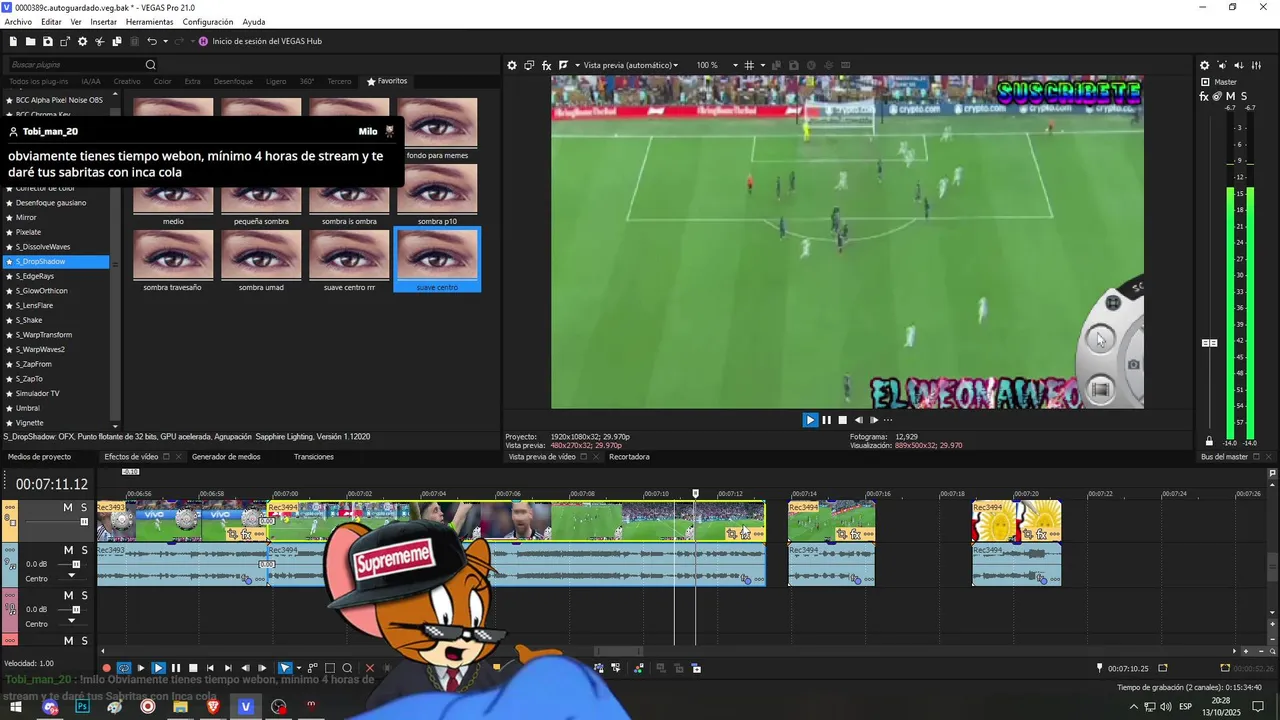Copy selection with the toolbar copy icon
Screen dimensions: 1280x720
point(117,41)
